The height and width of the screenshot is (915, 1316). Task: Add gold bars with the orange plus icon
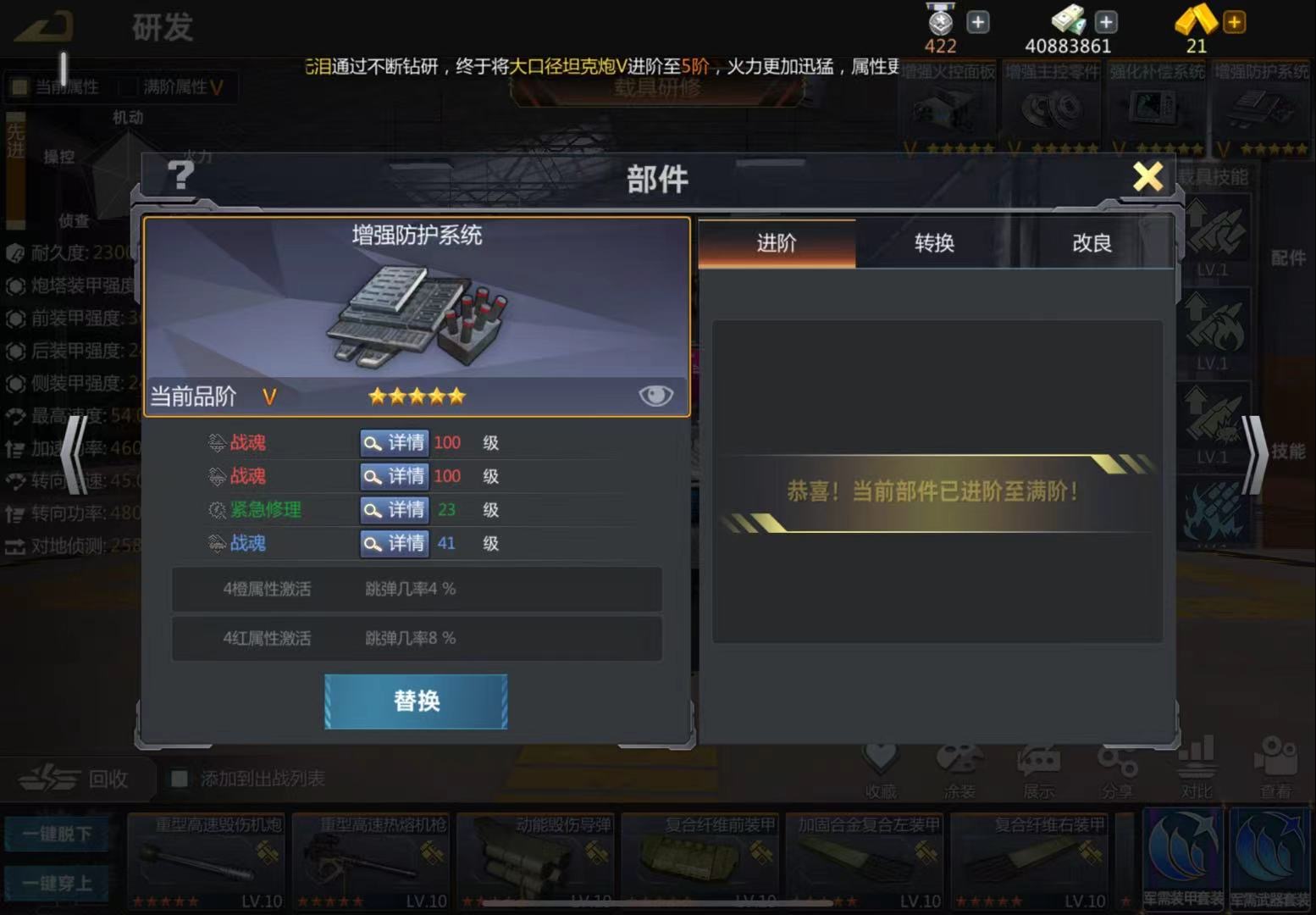tap(1235, 22)
